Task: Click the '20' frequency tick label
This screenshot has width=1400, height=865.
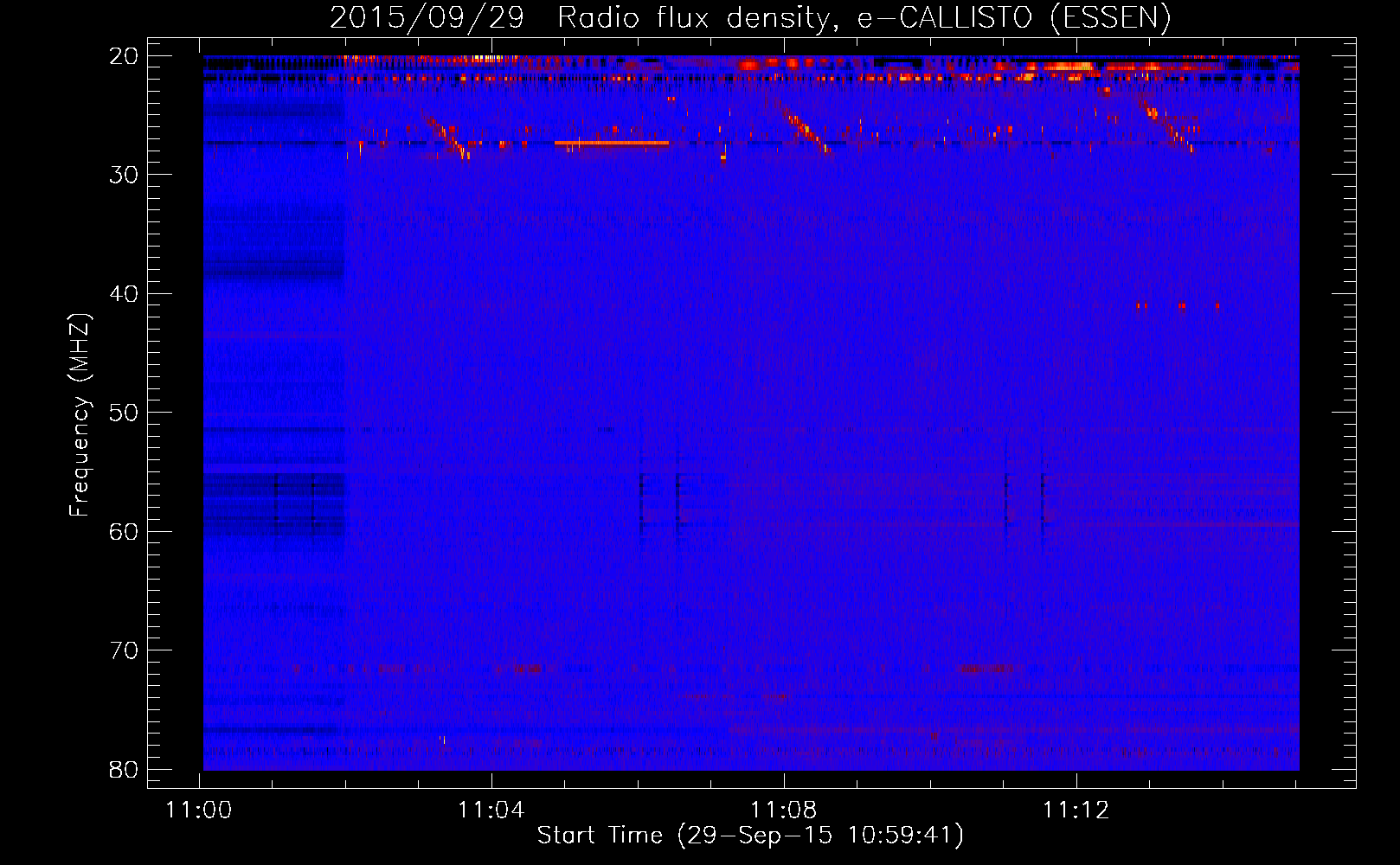Action: click(125, 56)
